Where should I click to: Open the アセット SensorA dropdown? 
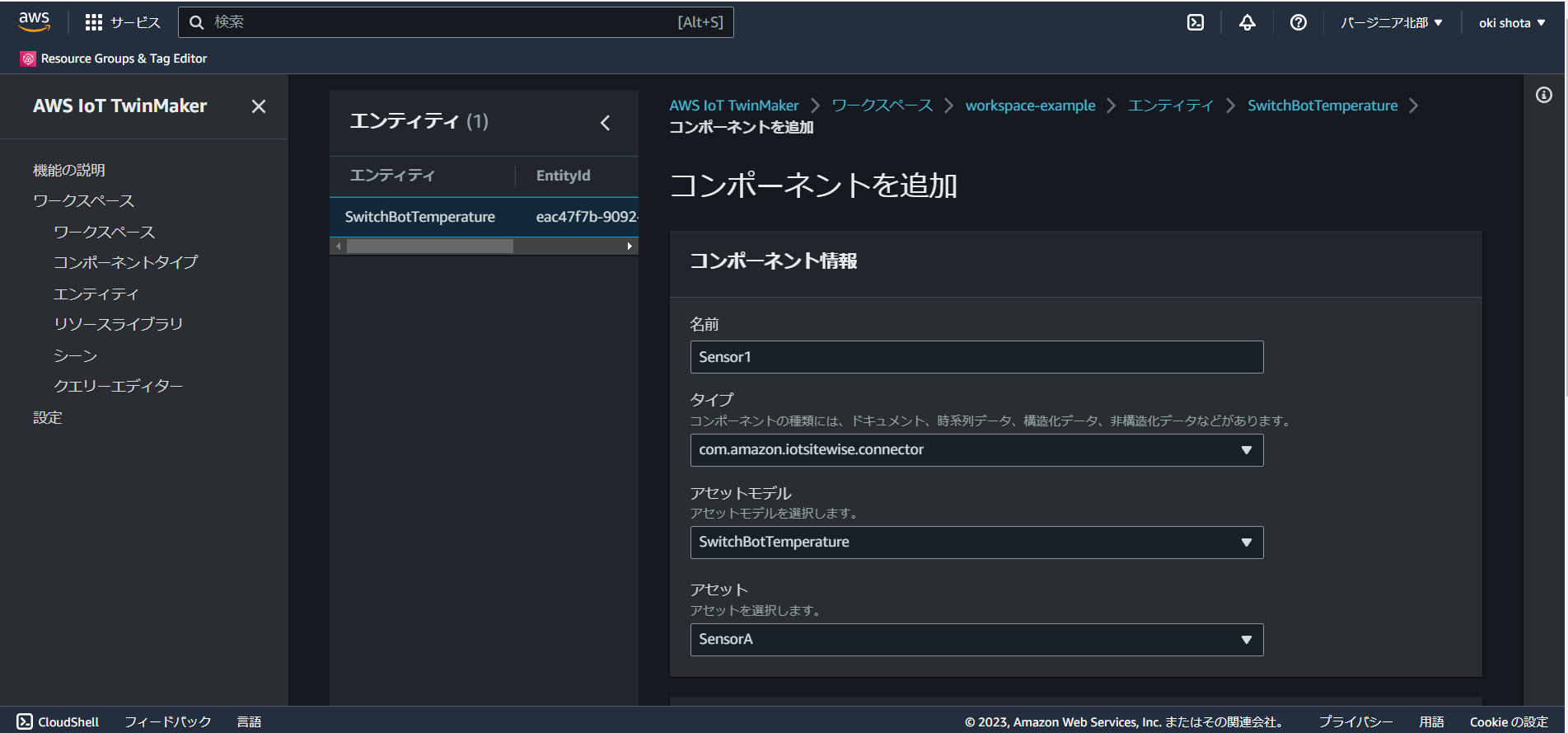(x=976, y=640)
